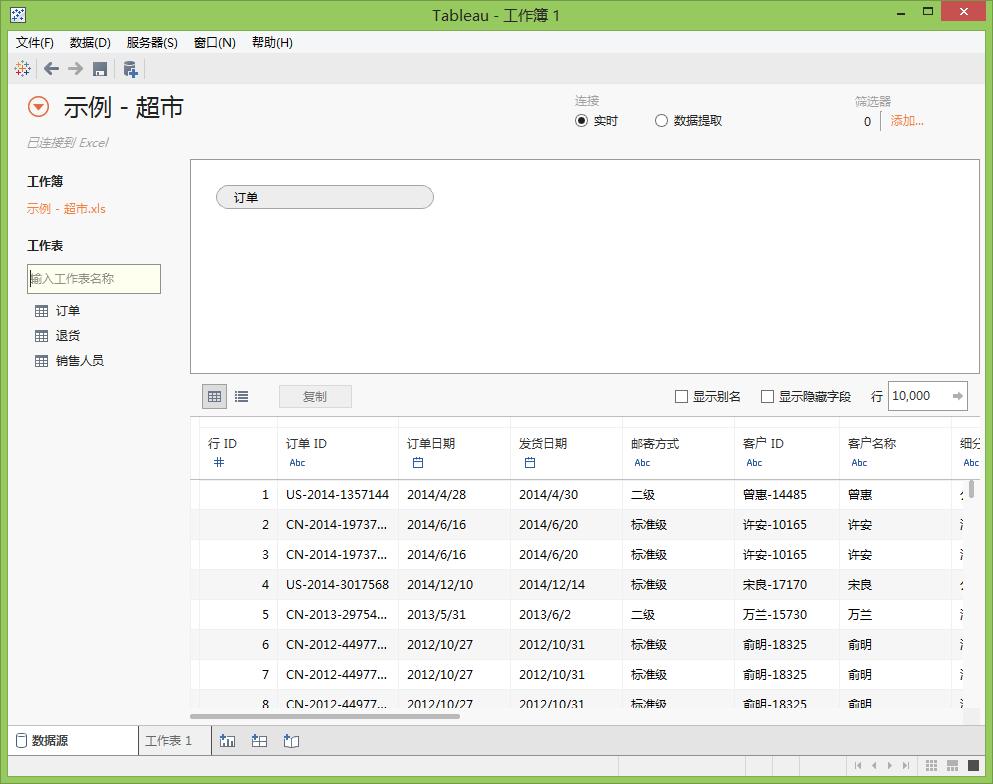Change data type of 订单日期 column
Screen dimensions: 993x784
(418, 463)
